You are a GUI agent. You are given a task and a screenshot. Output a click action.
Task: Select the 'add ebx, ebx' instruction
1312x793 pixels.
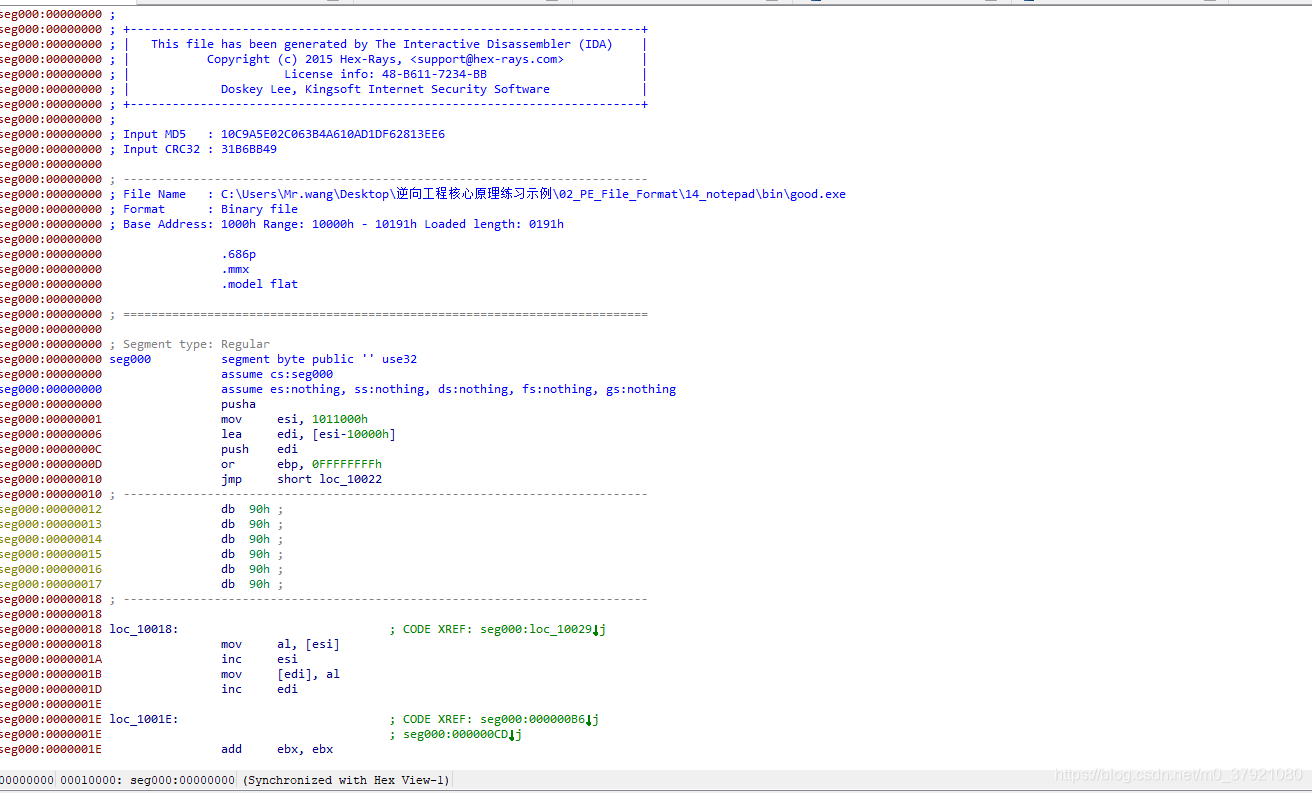(277, 749)
